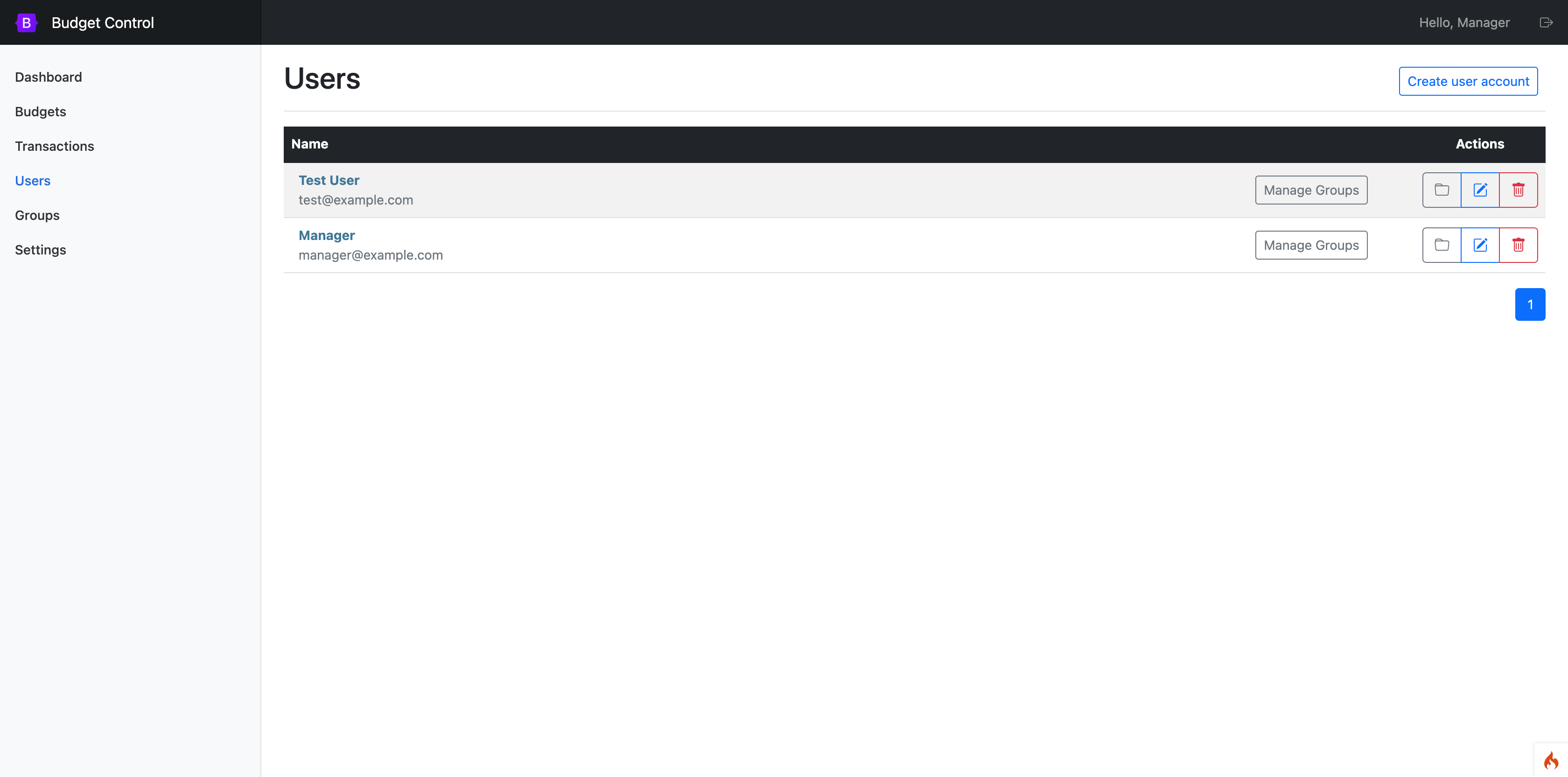Open the Manager name link
Screen dimensions: 1568x777
[x=326, y=236]
